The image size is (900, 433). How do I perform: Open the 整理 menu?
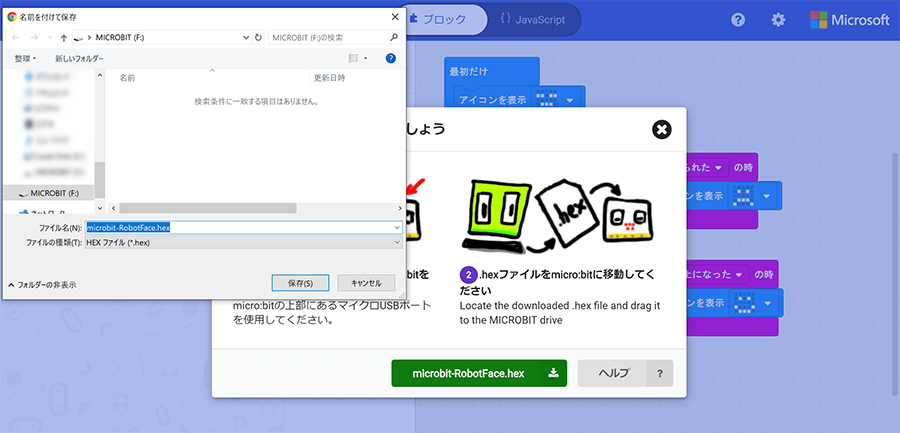tap(25, 59)
